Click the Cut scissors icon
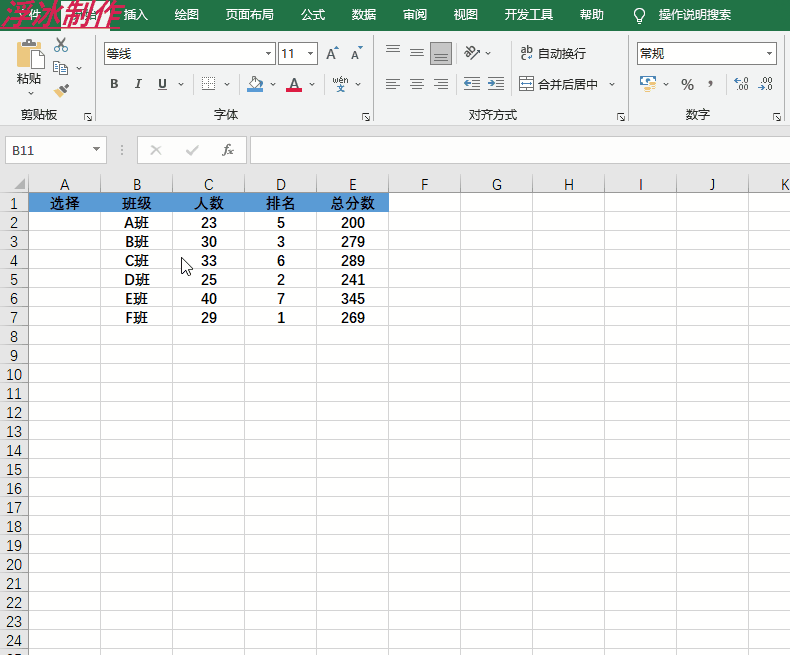790x655 pixels. 61,45
